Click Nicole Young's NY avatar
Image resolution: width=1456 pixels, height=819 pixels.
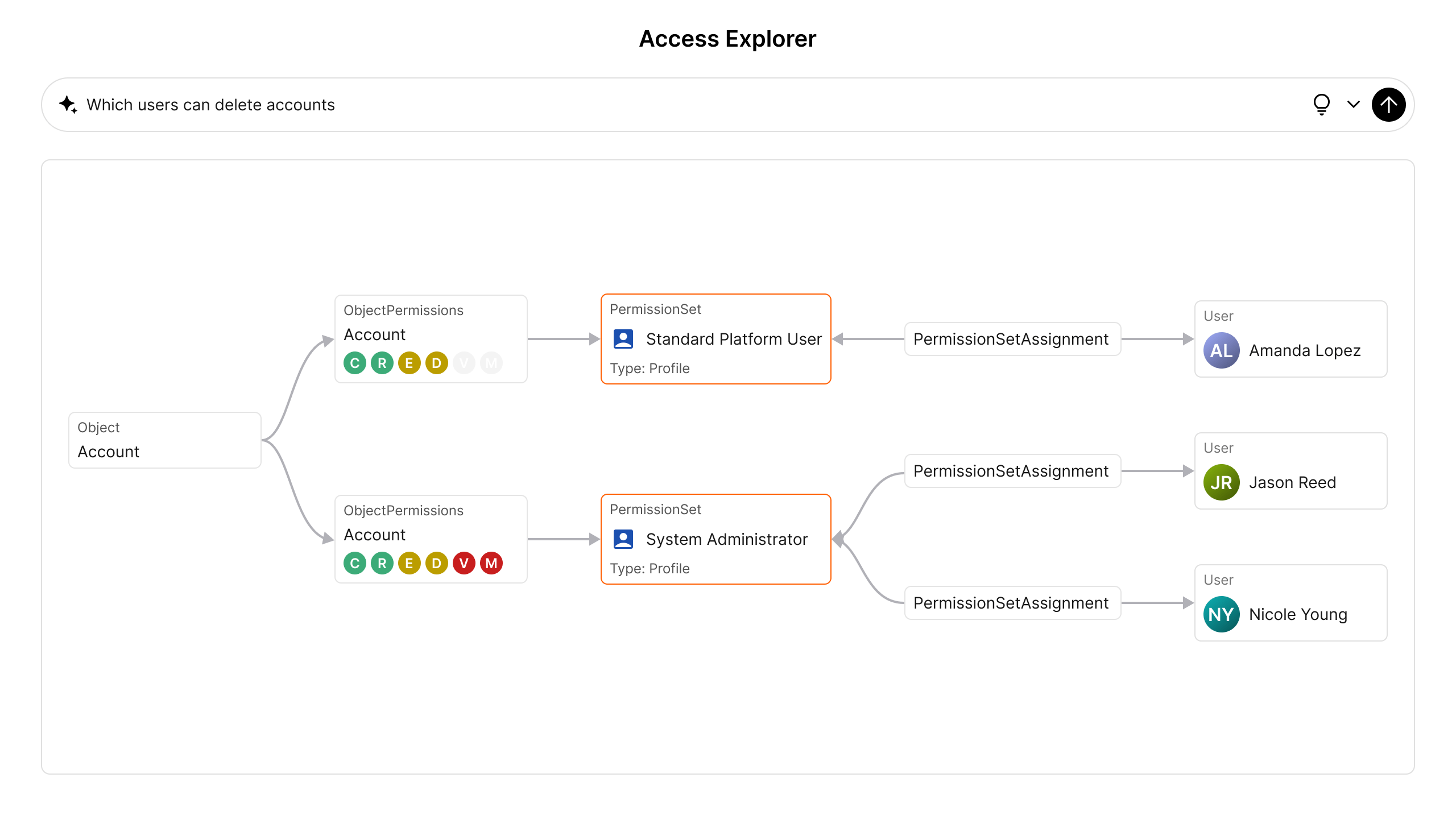1221,614
